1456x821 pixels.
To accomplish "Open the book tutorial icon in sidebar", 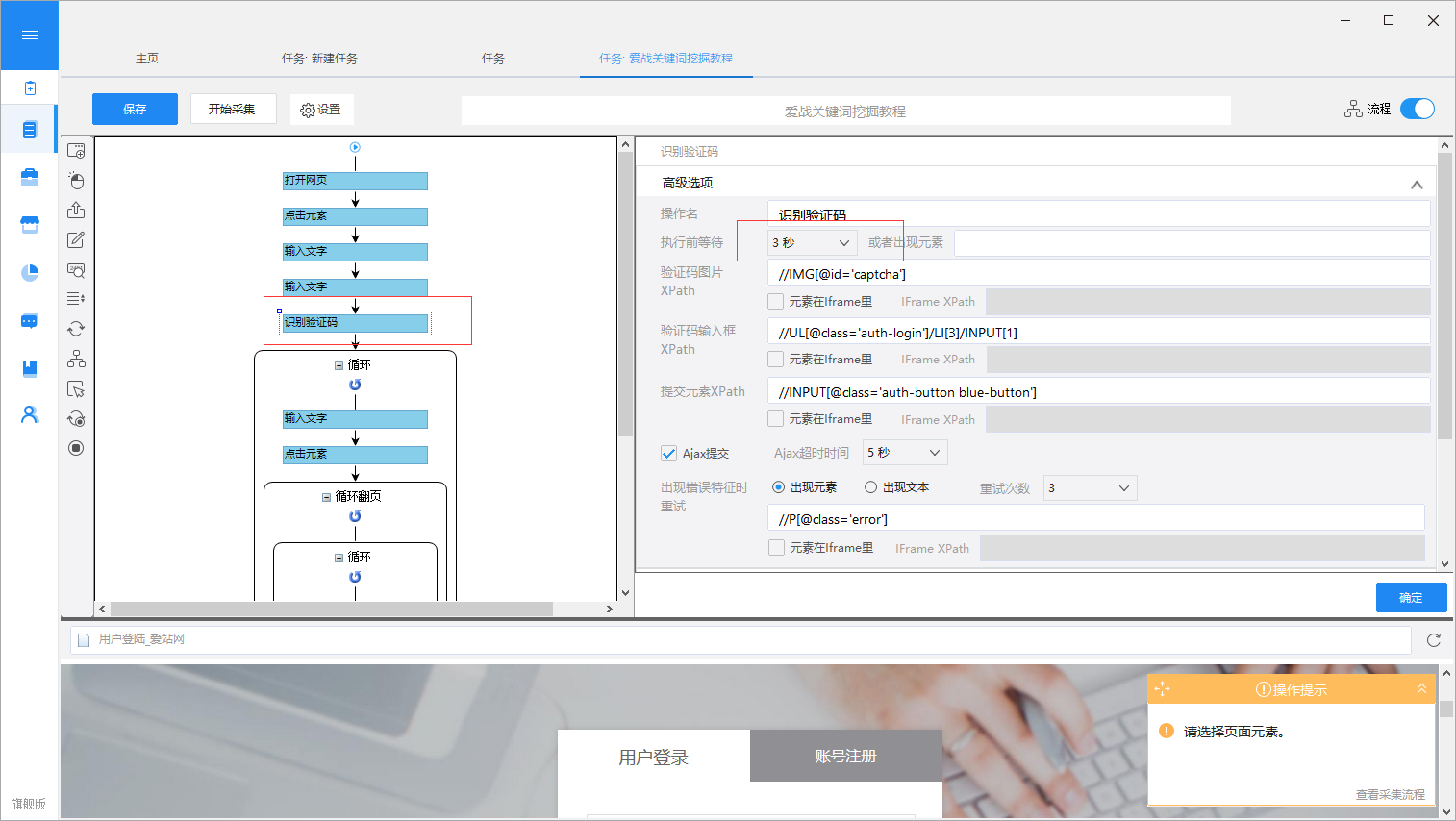I will 30,368.
